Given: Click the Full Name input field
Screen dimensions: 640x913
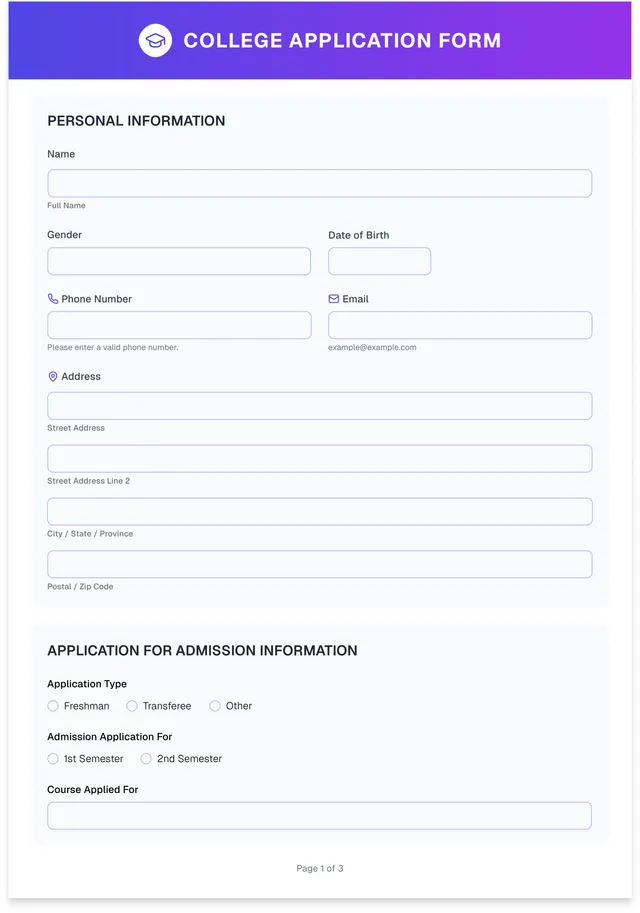Looking at the screenshot, I should (x=319, y=183).
